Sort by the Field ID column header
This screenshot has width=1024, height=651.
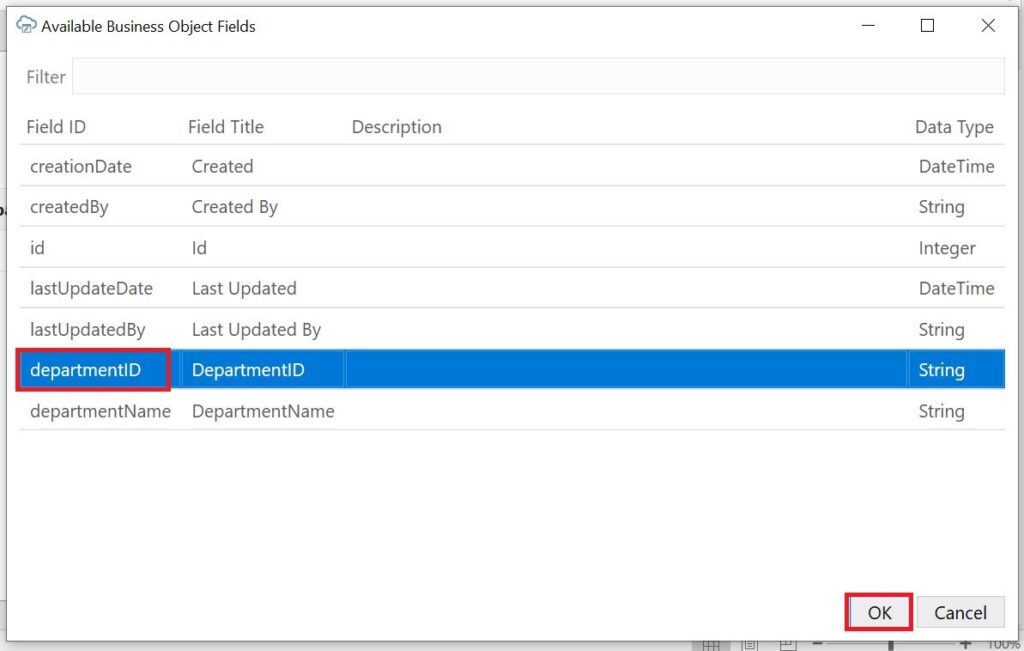coord(56,127)
